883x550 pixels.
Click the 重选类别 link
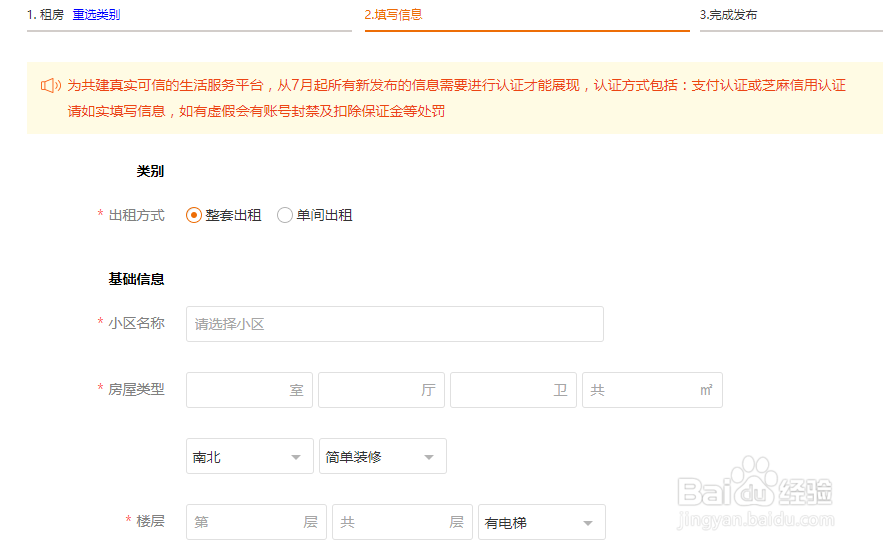(96, 15)
